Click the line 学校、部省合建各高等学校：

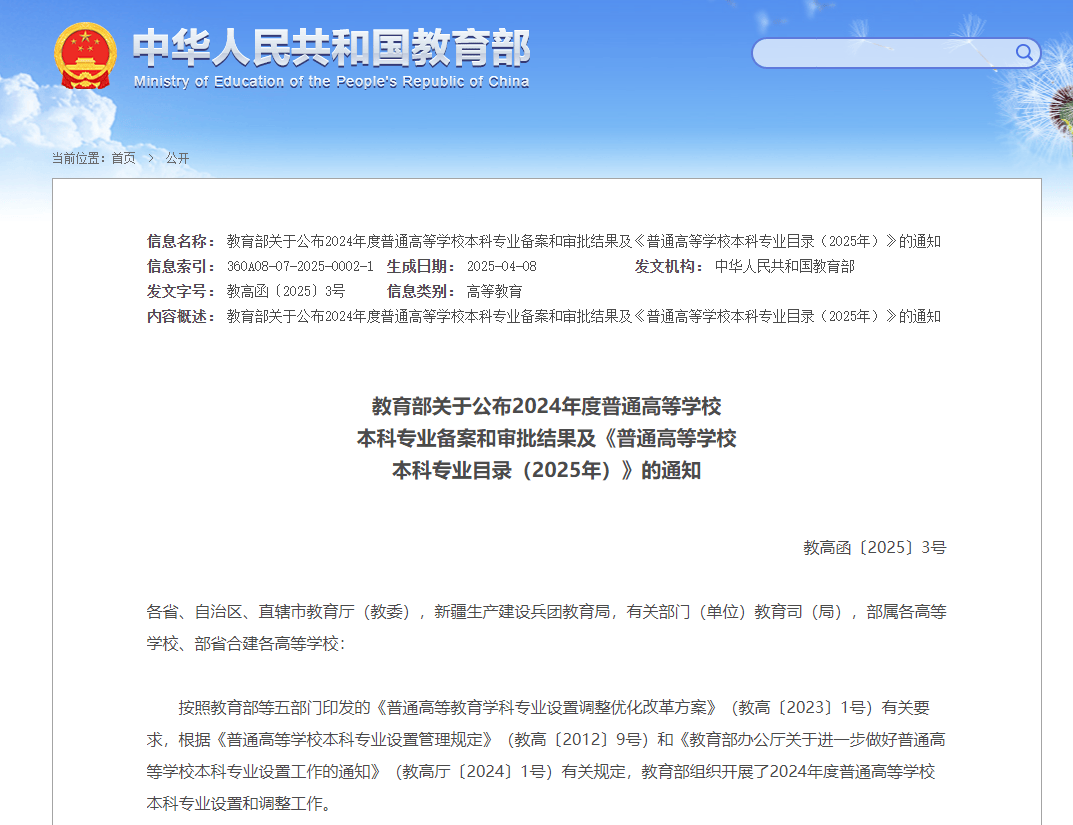tap(246, 644)
